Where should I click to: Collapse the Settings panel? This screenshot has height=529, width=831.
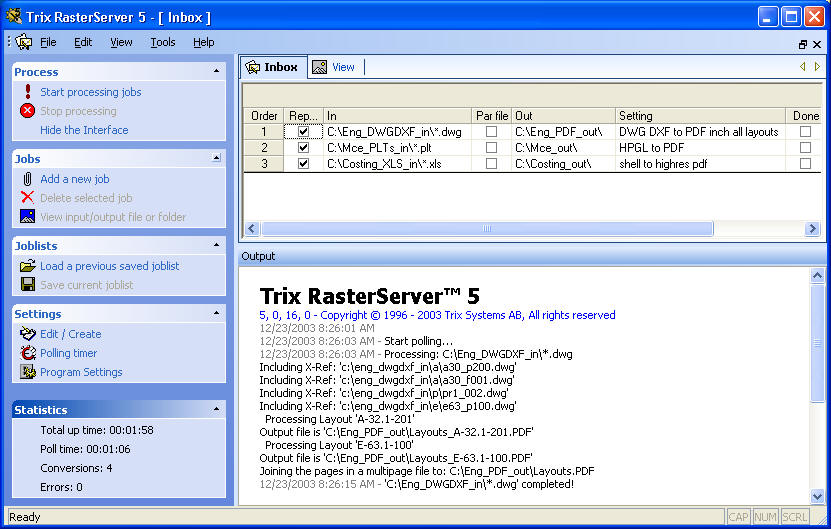point(216,313)
